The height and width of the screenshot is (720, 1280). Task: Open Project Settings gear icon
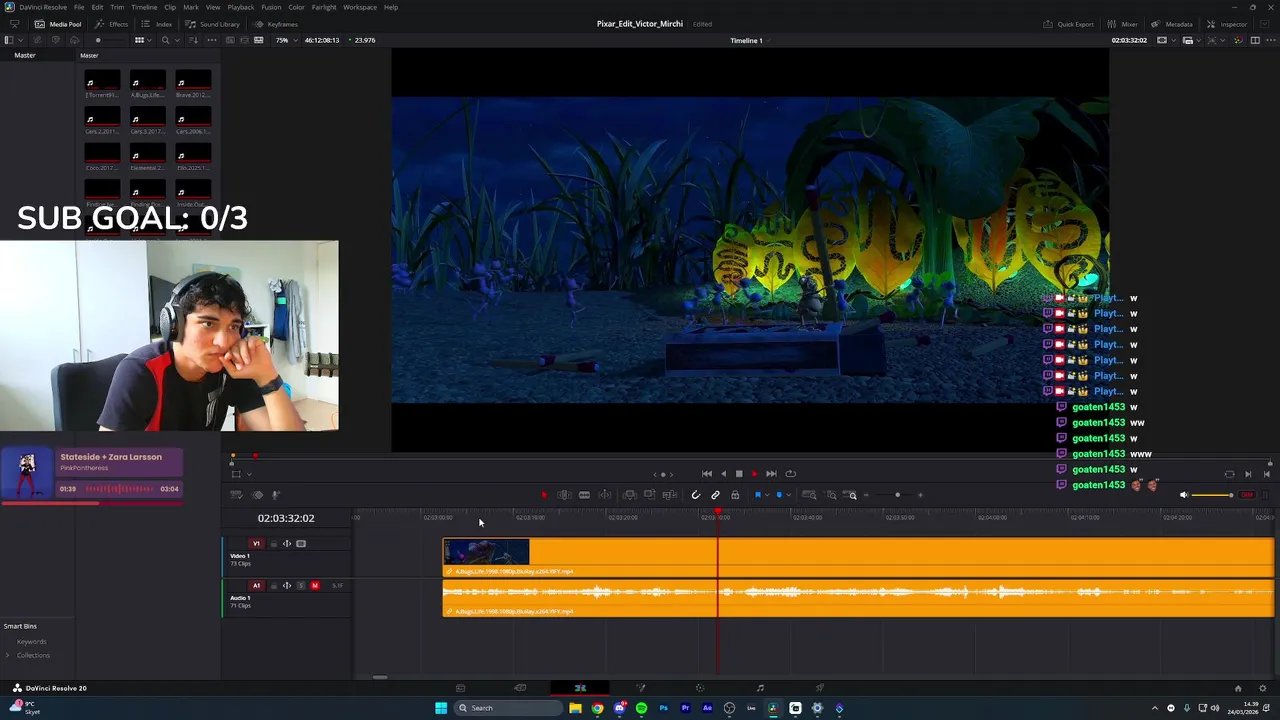click(1263, 688)
